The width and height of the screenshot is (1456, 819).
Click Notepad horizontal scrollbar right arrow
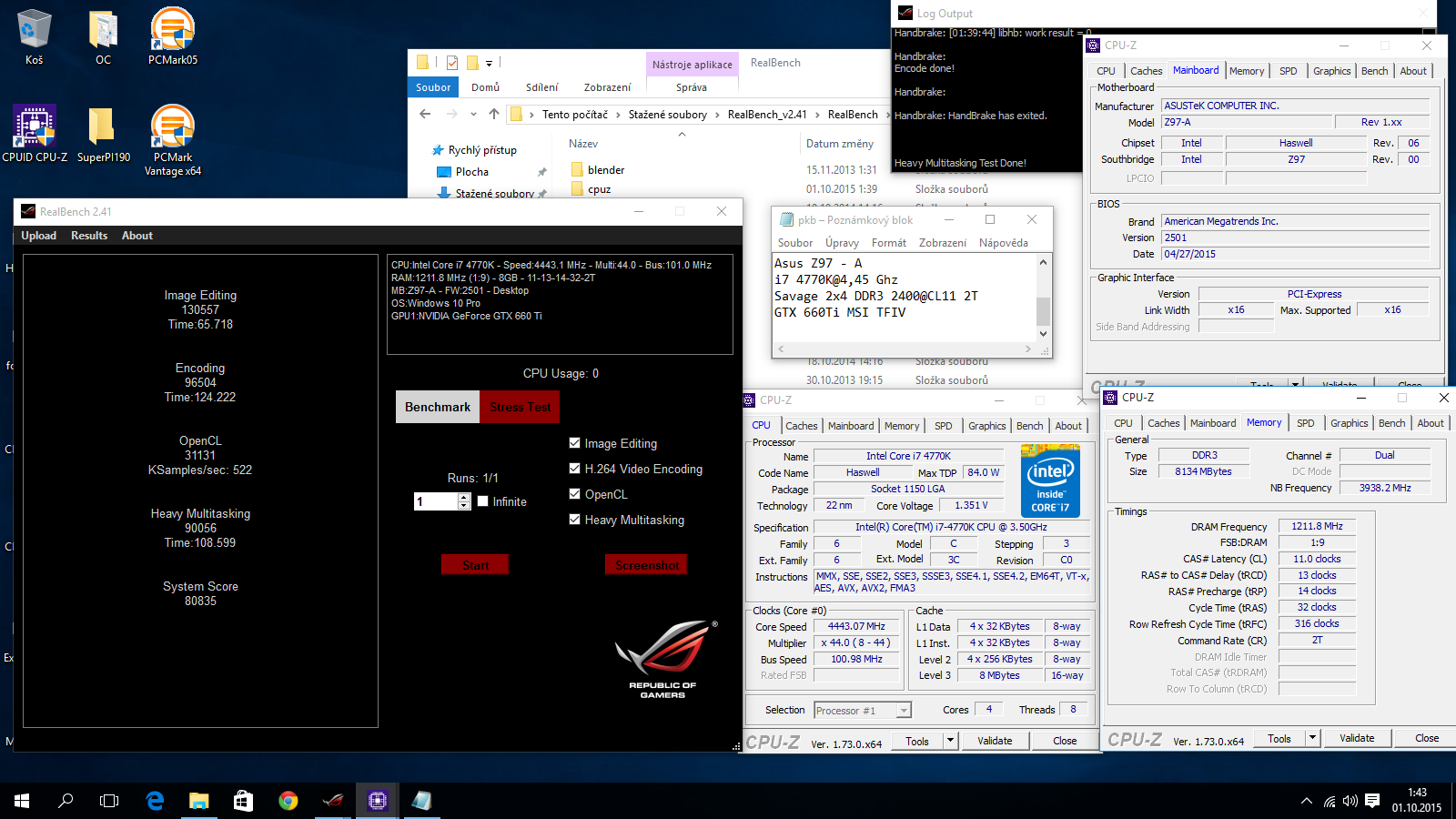click(x=1028, y=349)
